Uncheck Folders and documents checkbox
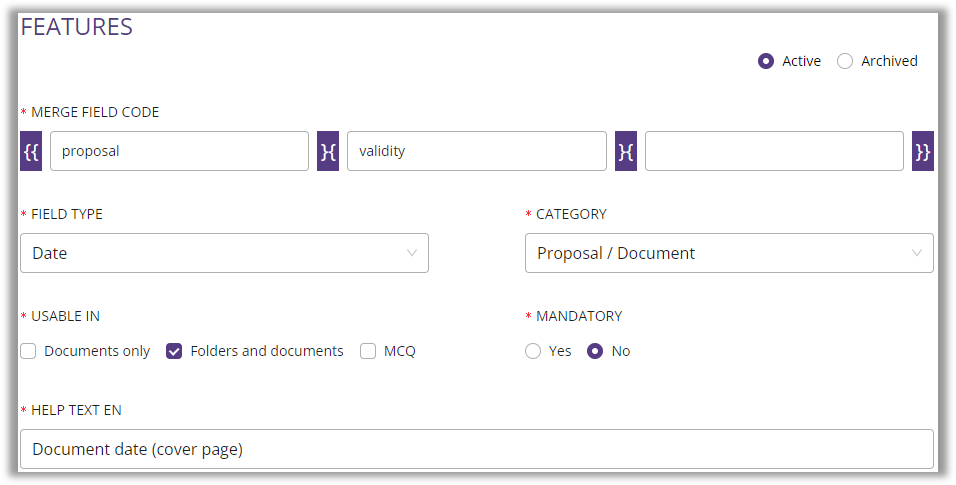 [174, 351]
